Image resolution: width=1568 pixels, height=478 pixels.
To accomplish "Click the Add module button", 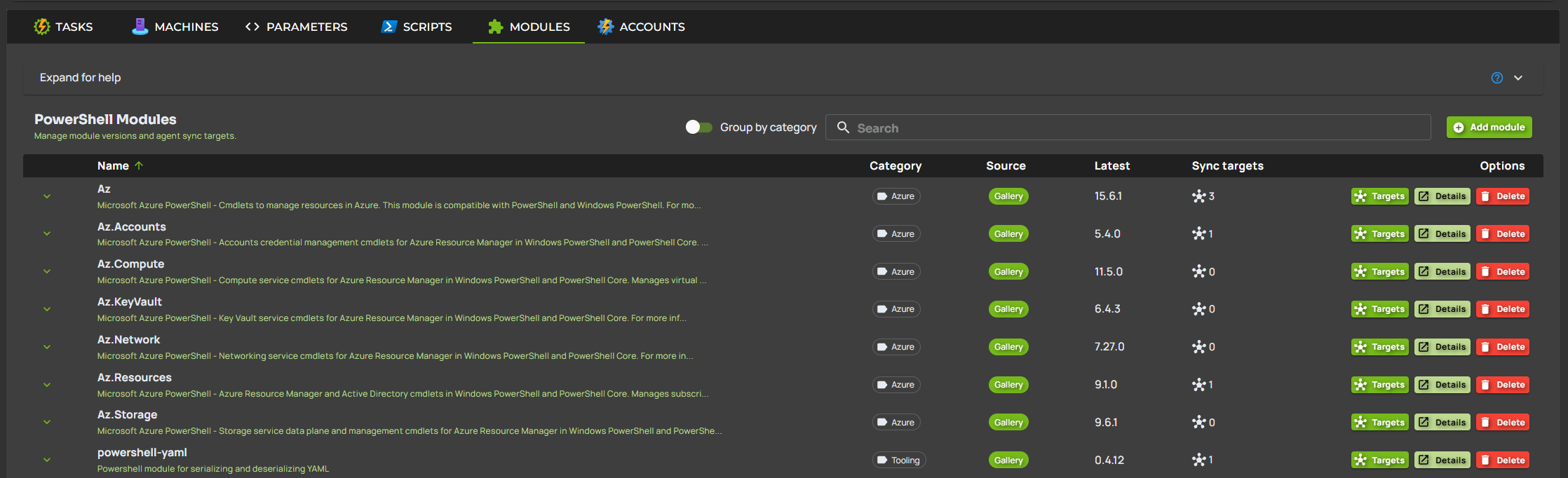I will coord(1489,127).
